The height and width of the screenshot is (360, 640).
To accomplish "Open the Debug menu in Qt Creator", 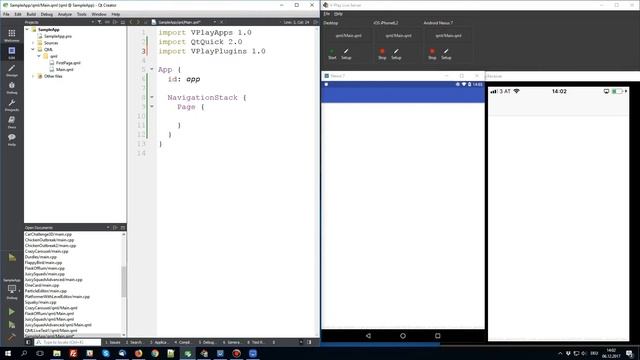I will [47, 14].
